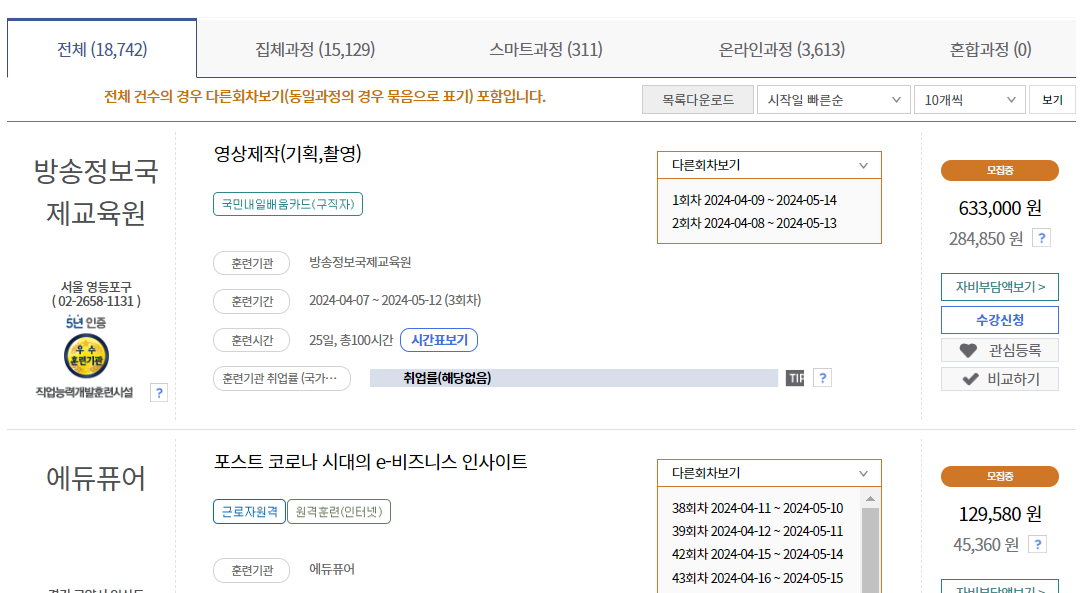Select 42회차 2024-04-15 ~ 2024-05-14 session
Screen dimensions: 1091x593
tap(757, 554)
